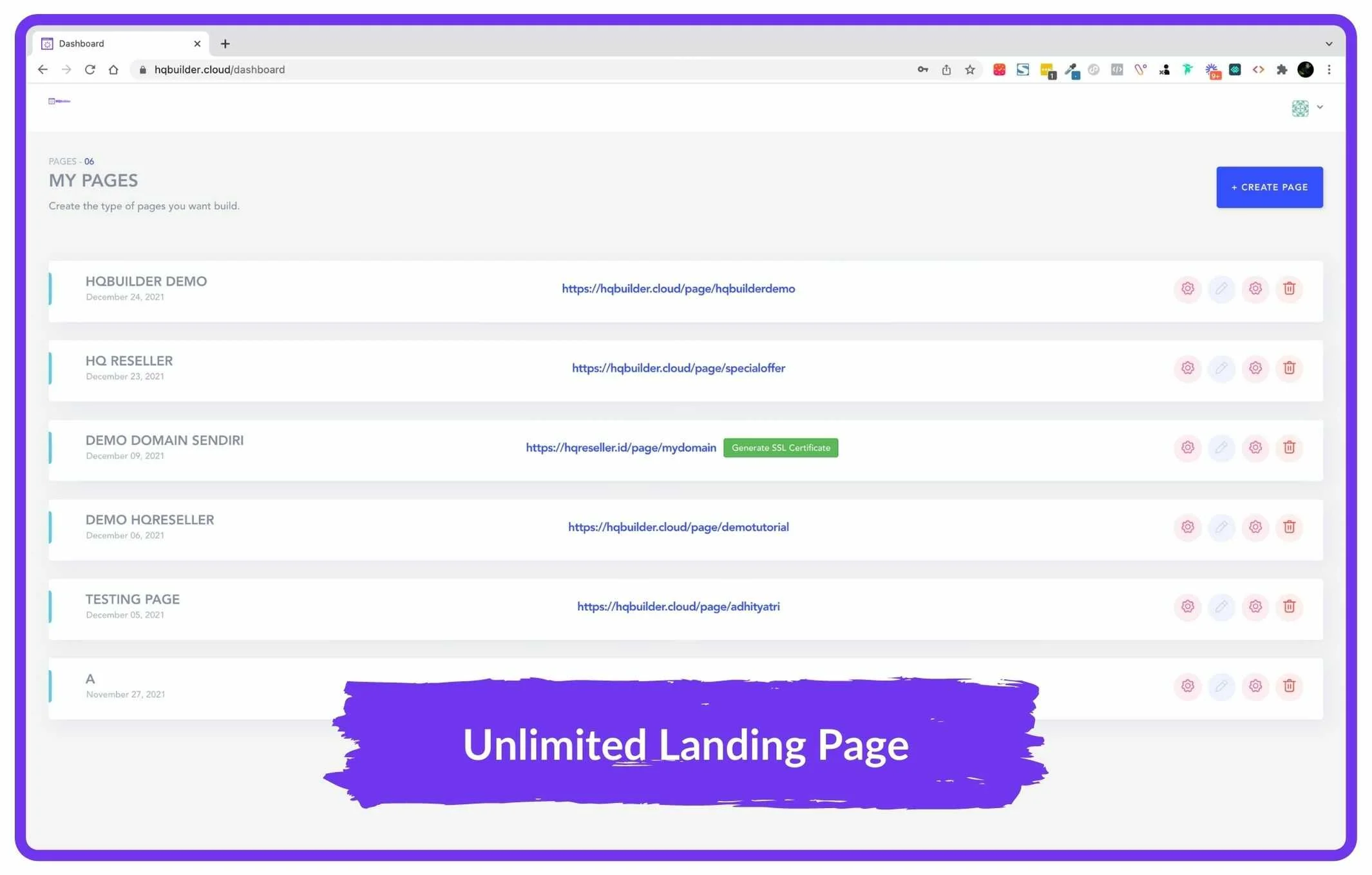The height and width of the screenshot is (875, 1372).
Task: Click the saved passwords key icon
Action: coord(922,70)
